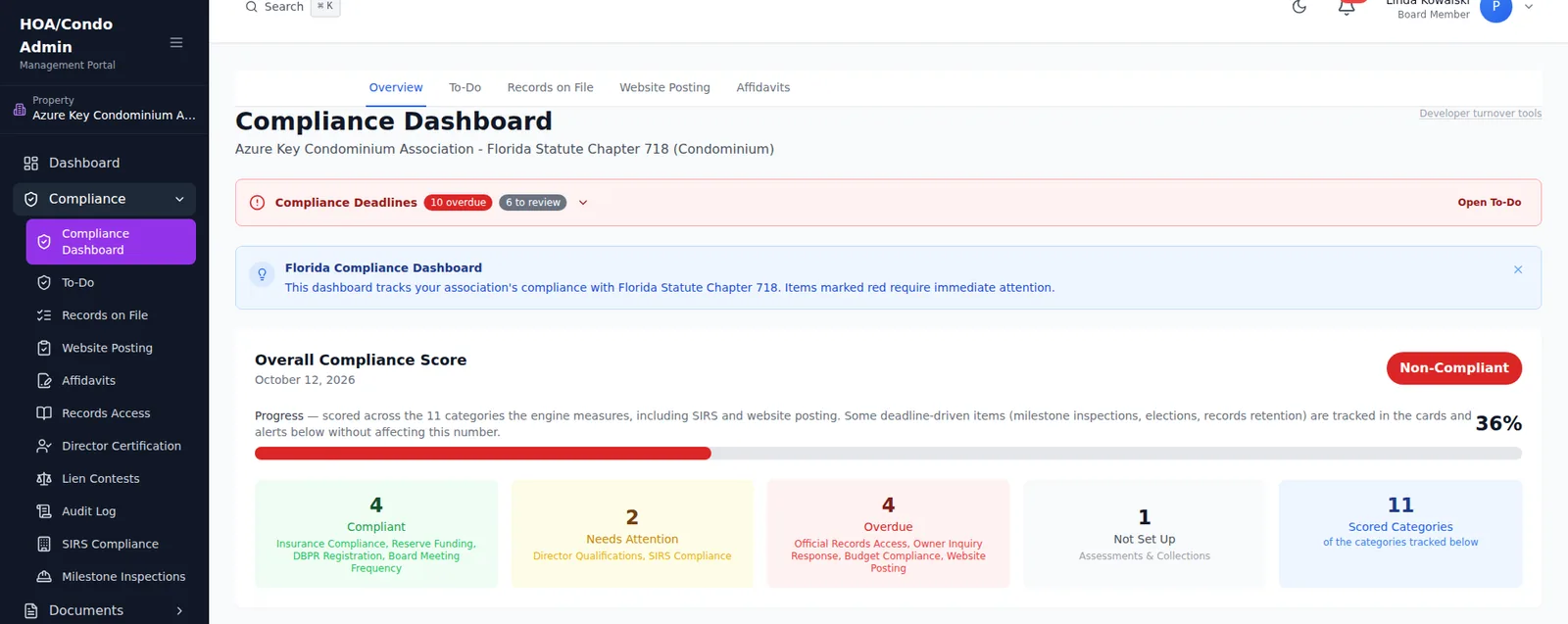Switch to the Records on File tab
1568x624 pixels.
551,88
